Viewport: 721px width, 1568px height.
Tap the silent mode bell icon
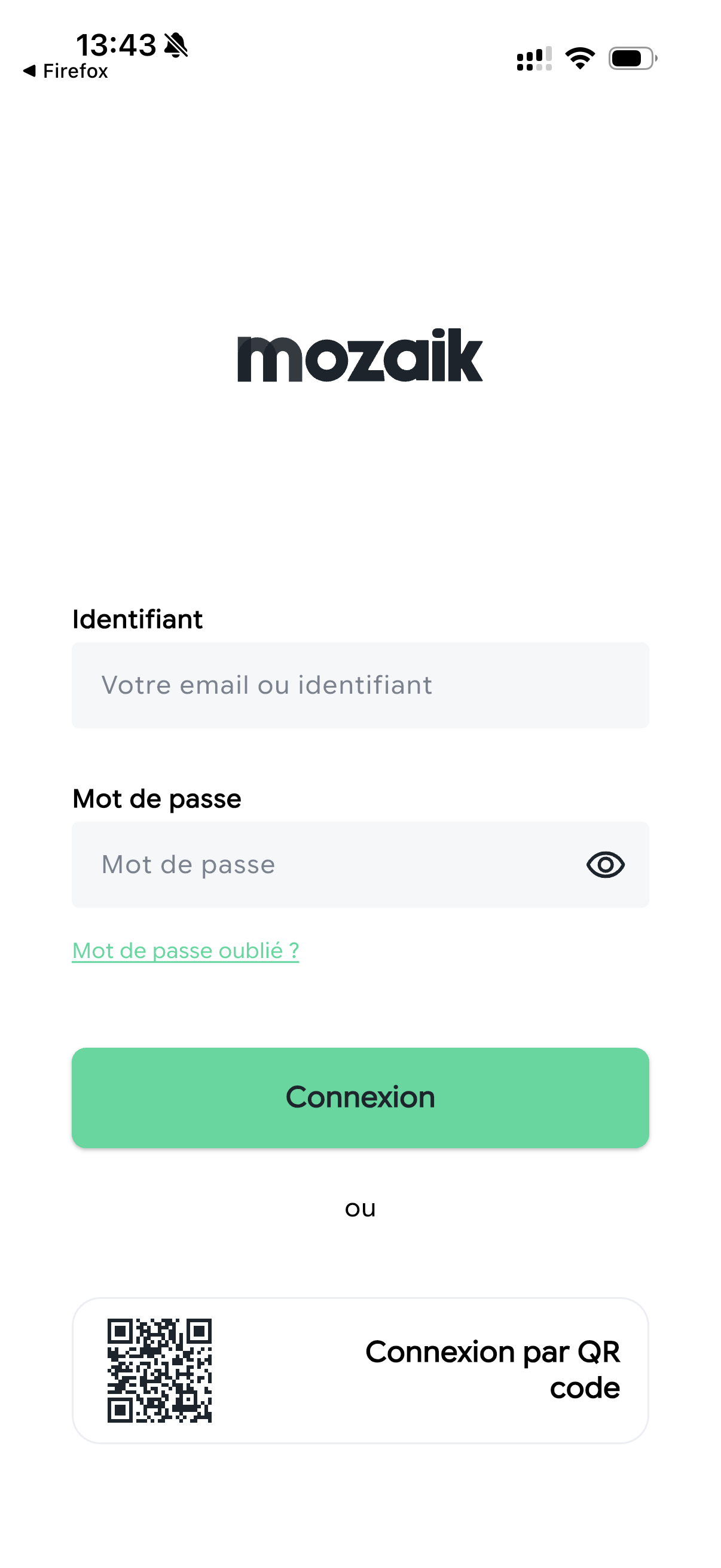(176, 45)
